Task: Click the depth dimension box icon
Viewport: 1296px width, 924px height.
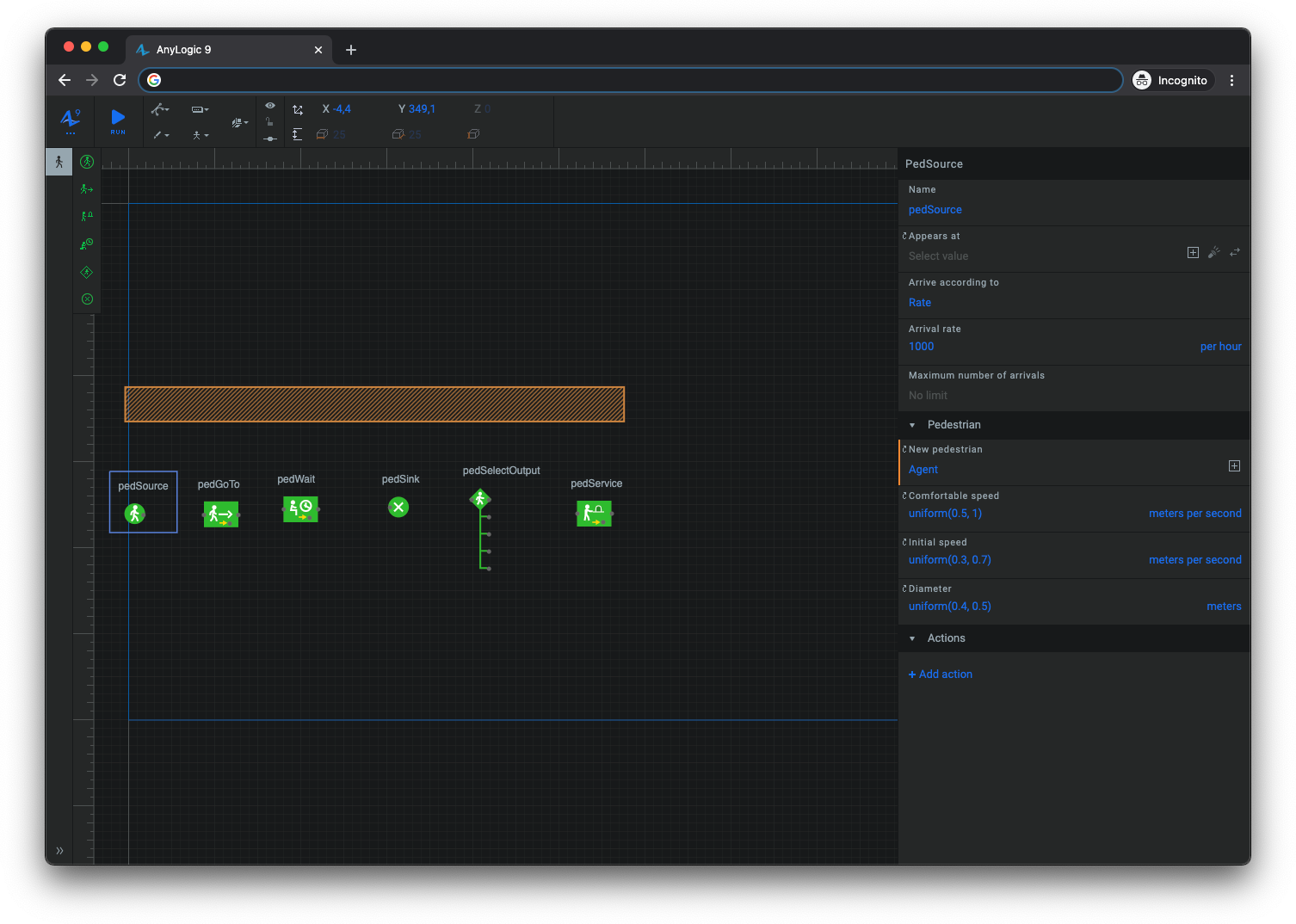Action: [398, 134]
